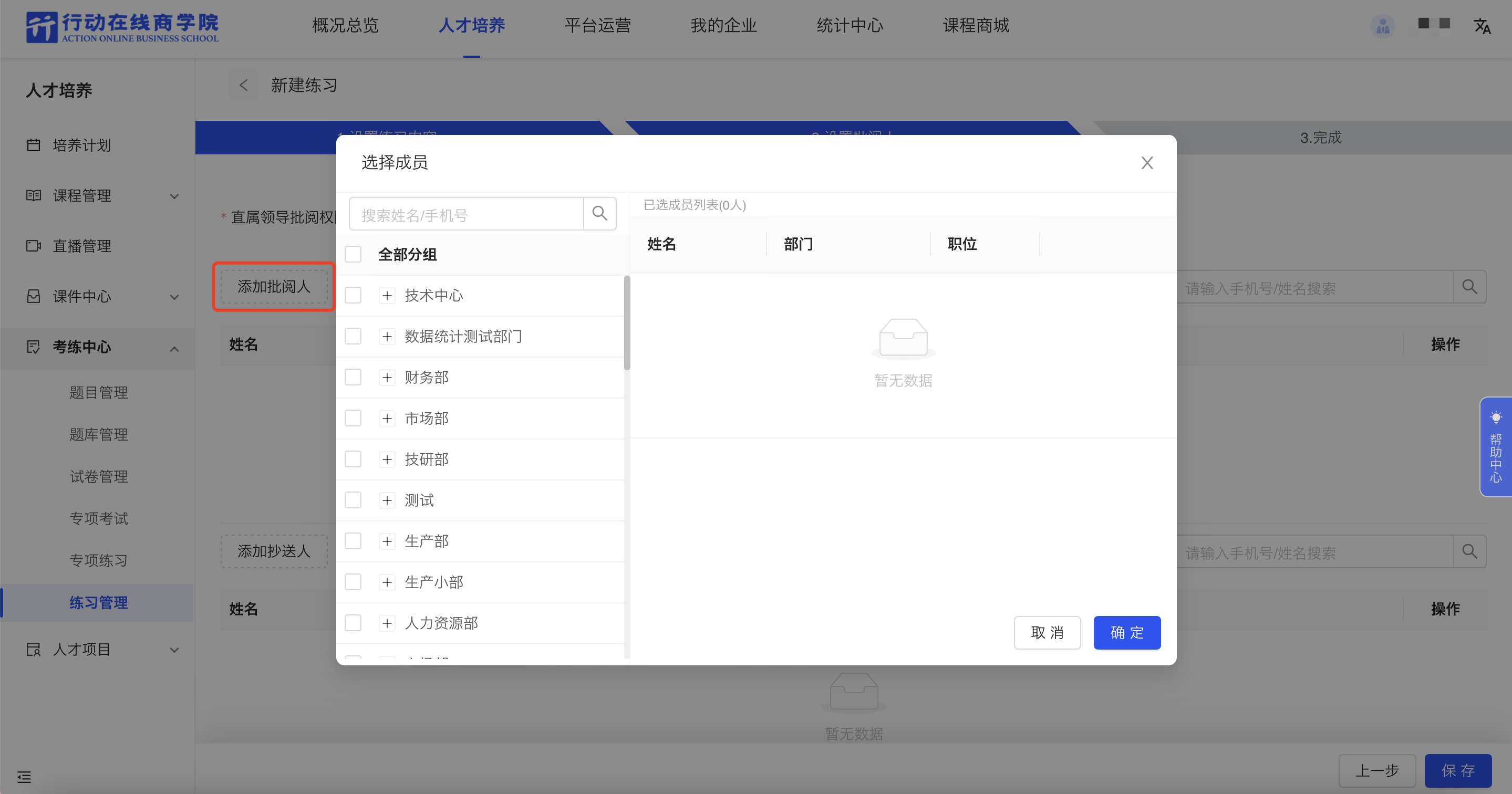Screen dimensions: 1512x794
Task: Click search icon beside 添加抄送人 search field
Action: click(x=1470, y=551)
